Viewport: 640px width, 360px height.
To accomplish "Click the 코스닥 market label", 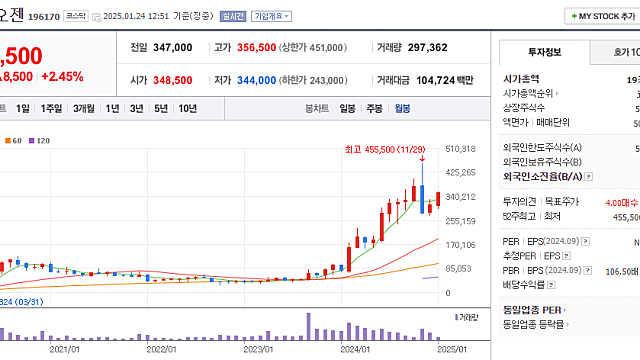I will point(76,16).
